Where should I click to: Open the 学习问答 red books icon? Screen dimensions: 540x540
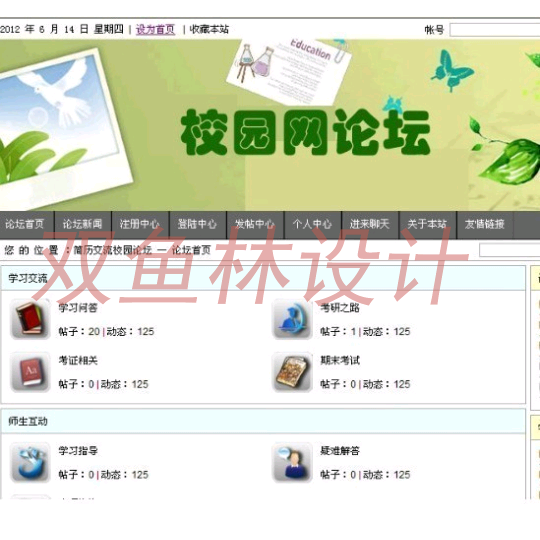(30, 319)
